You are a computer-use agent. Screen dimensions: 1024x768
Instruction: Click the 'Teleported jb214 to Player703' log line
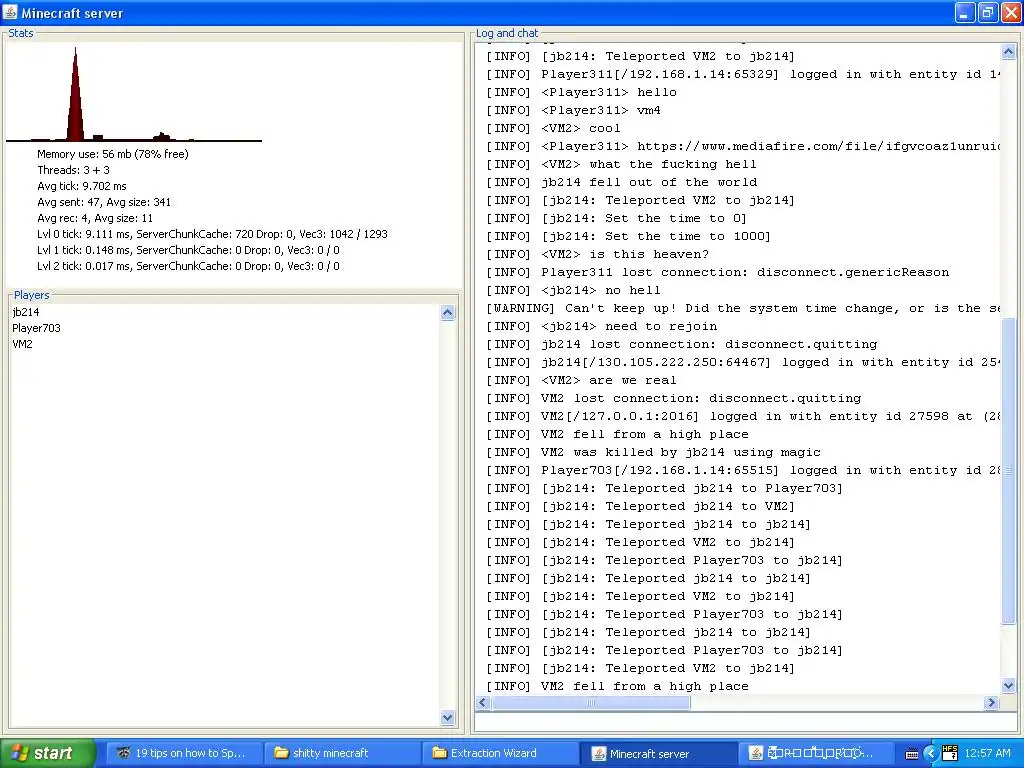tap(665, 488)
